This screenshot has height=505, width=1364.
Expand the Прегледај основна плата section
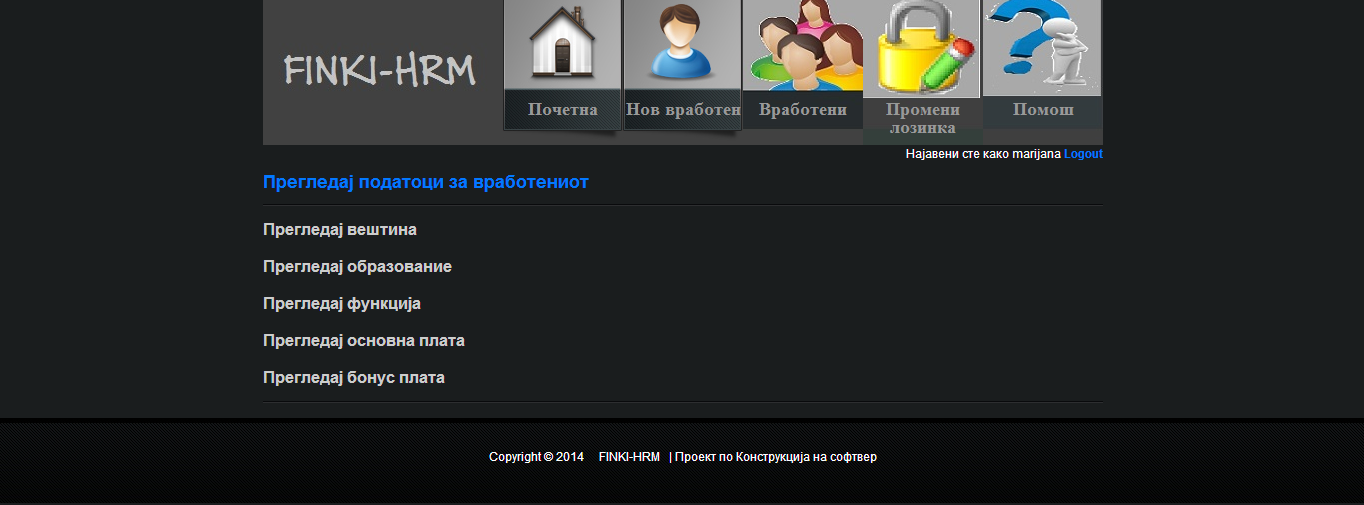click(x=364, y=341)
